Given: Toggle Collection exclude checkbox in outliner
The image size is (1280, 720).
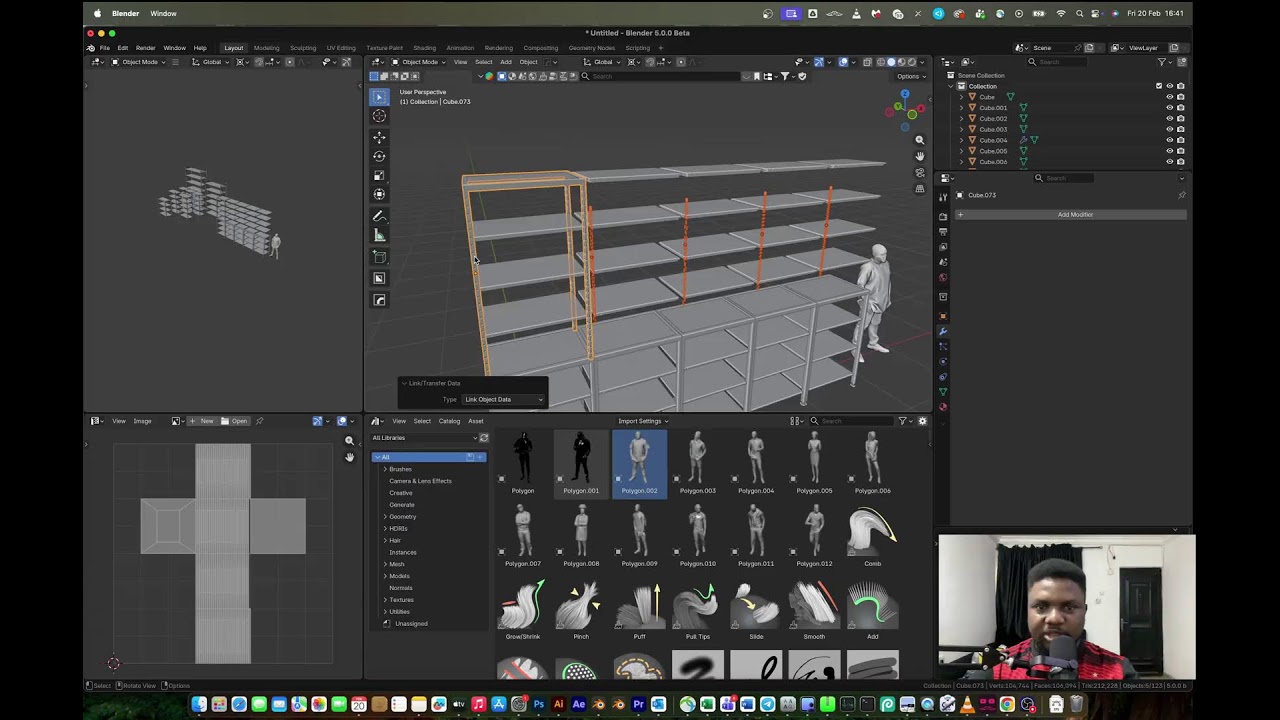Looking at the screenshot, I should [1159, 86].
